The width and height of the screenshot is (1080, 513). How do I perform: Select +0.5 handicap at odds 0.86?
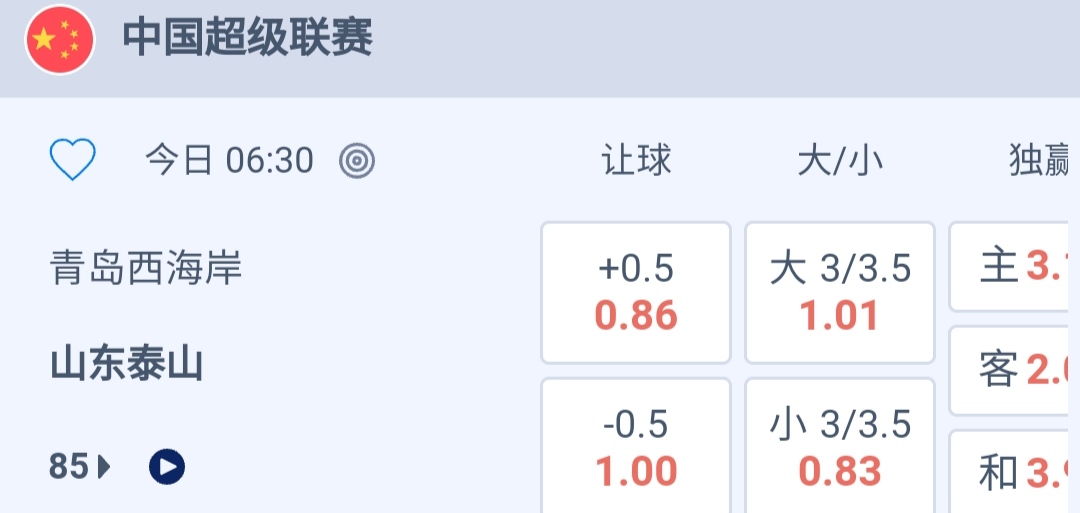point(636,292)
